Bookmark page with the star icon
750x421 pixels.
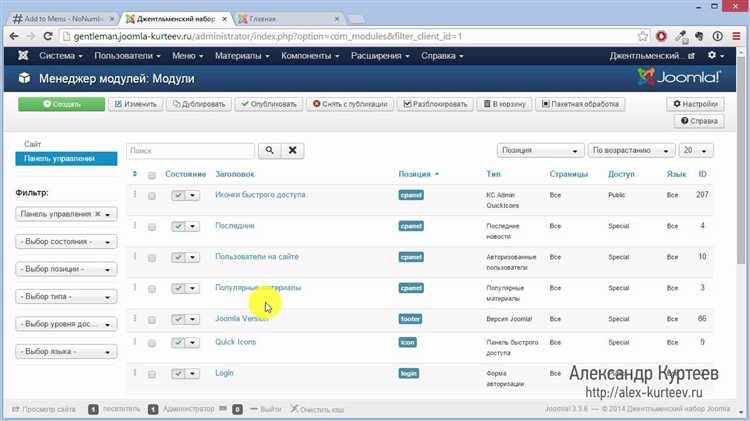point(642,36)
